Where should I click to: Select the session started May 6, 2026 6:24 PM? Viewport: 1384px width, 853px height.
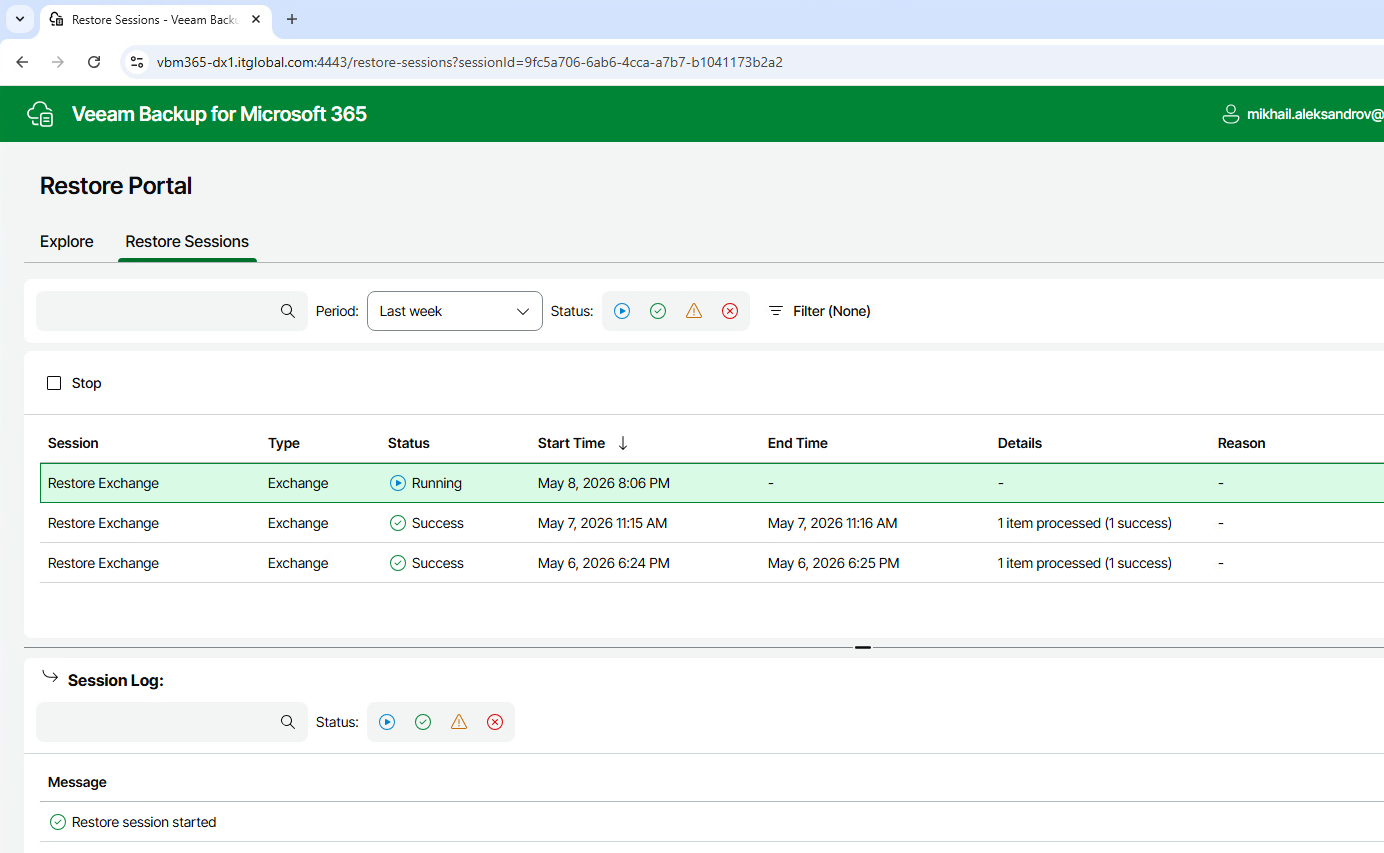[x=712, y=563]
